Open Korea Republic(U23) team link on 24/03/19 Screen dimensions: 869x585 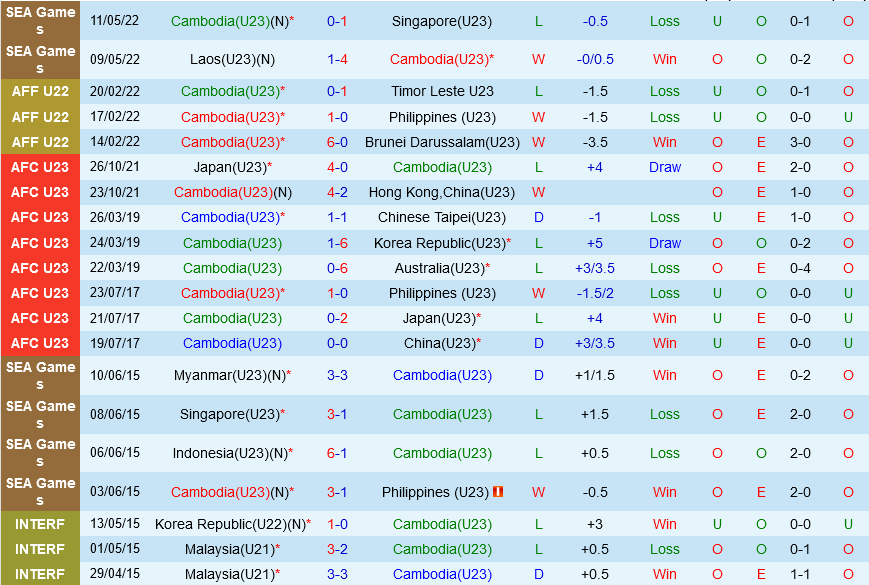[439, 243]
